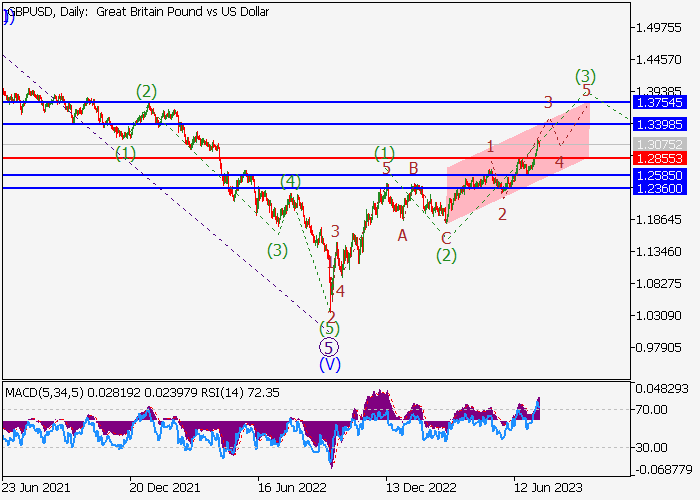Select the red 4 label beside pink channel

[559, 162]
